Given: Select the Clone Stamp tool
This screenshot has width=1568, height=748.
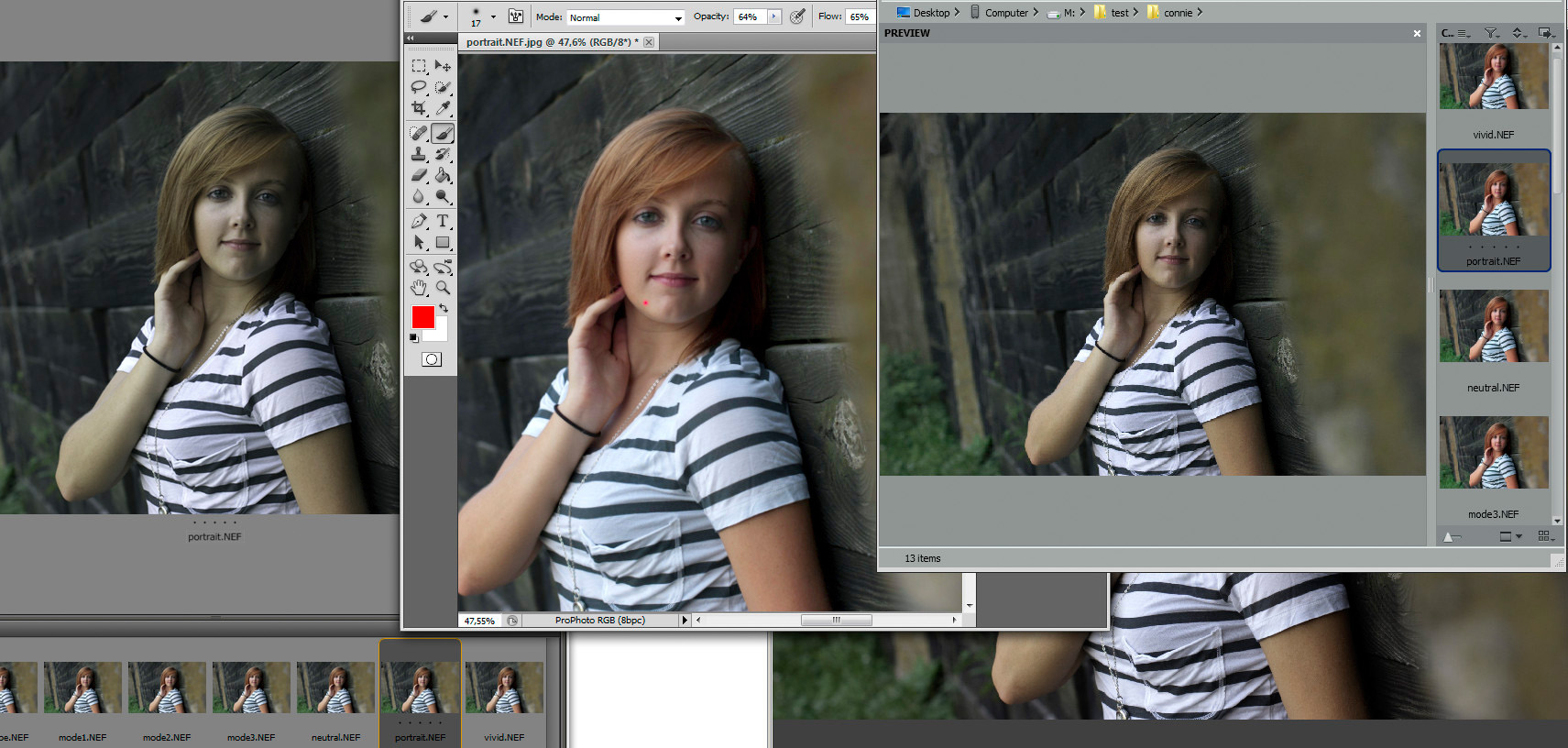Looking at the screenshot, I should click(419, 155).
